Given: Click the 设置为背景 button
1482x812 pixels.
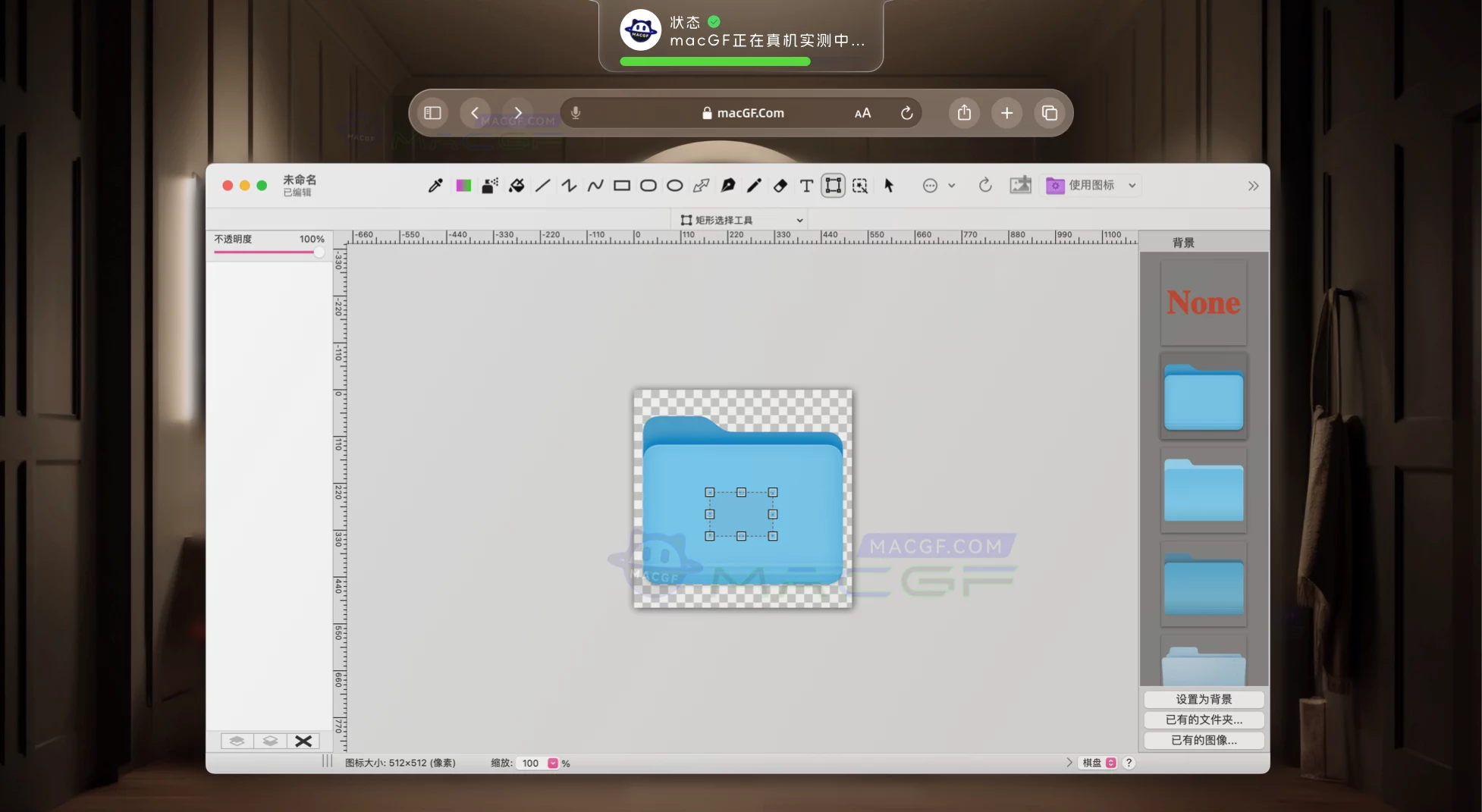Looking at the screenshot, I should point(1203,699).
